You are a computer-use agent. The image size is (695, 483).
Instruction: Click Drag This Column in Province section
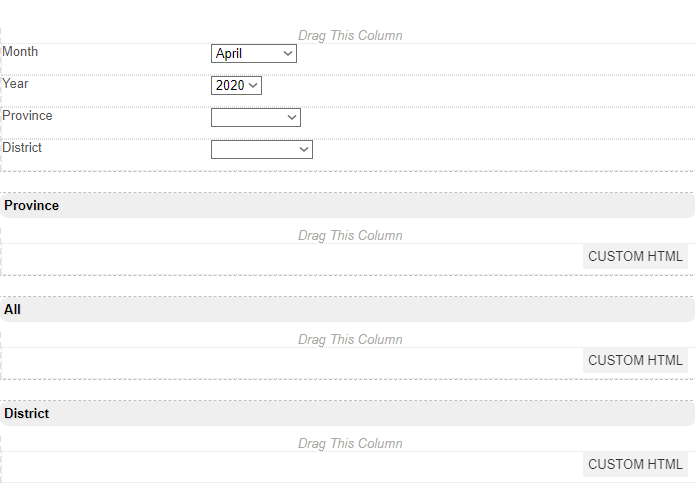point(350,236)
